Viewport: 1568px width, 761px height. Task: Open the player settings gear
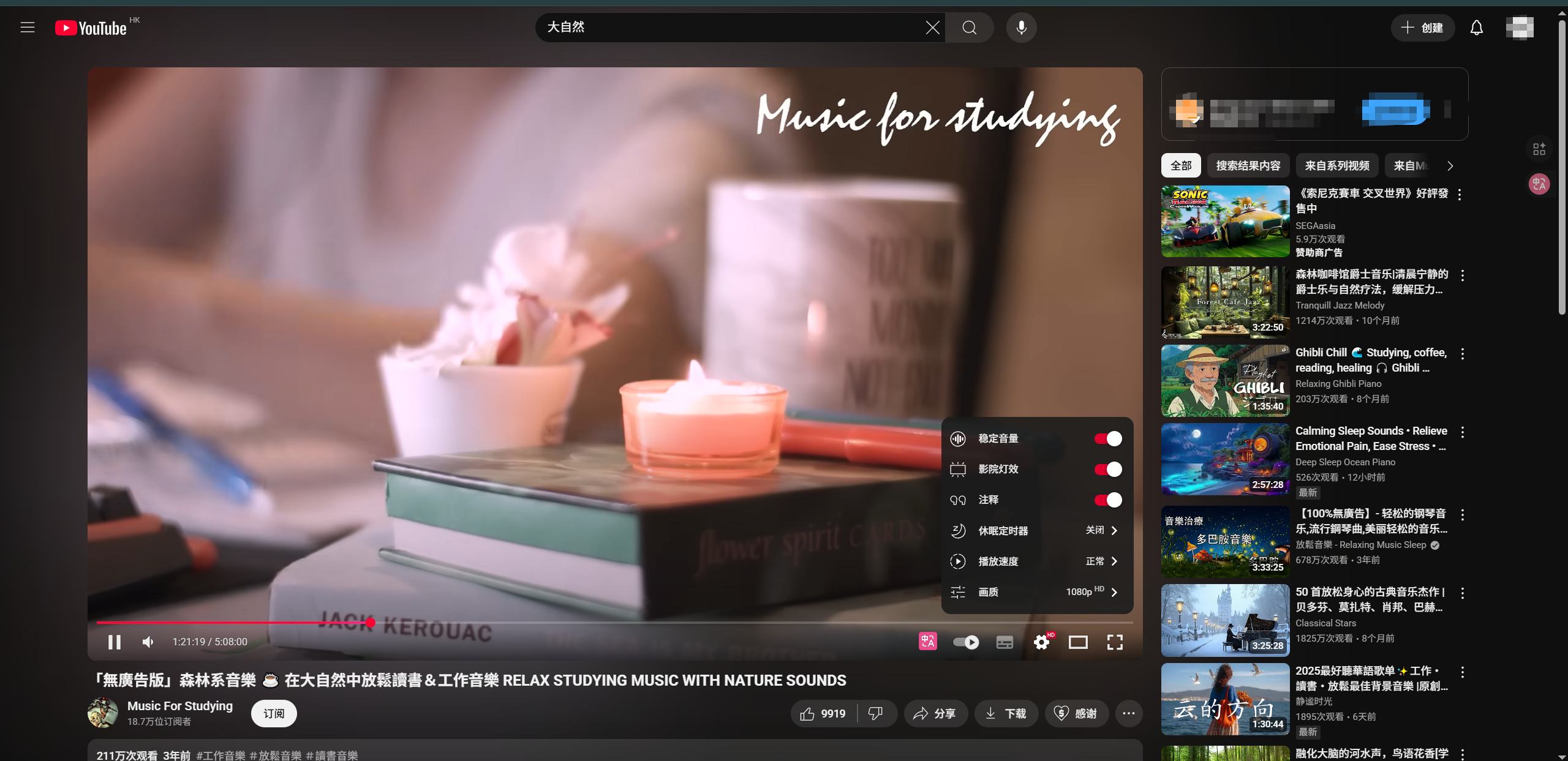click(1041, 642)
